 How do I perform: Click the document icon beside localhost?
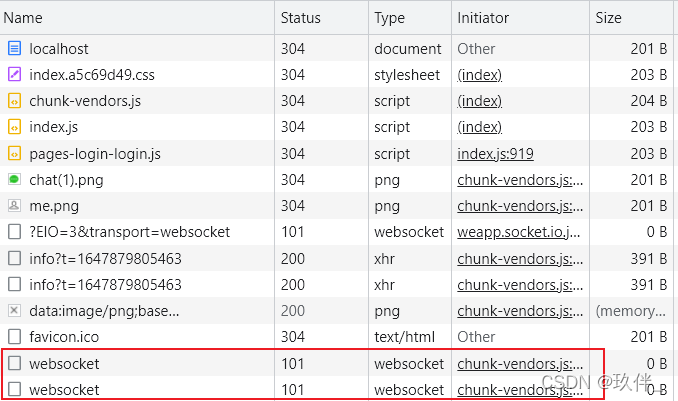tap(14, 48)
